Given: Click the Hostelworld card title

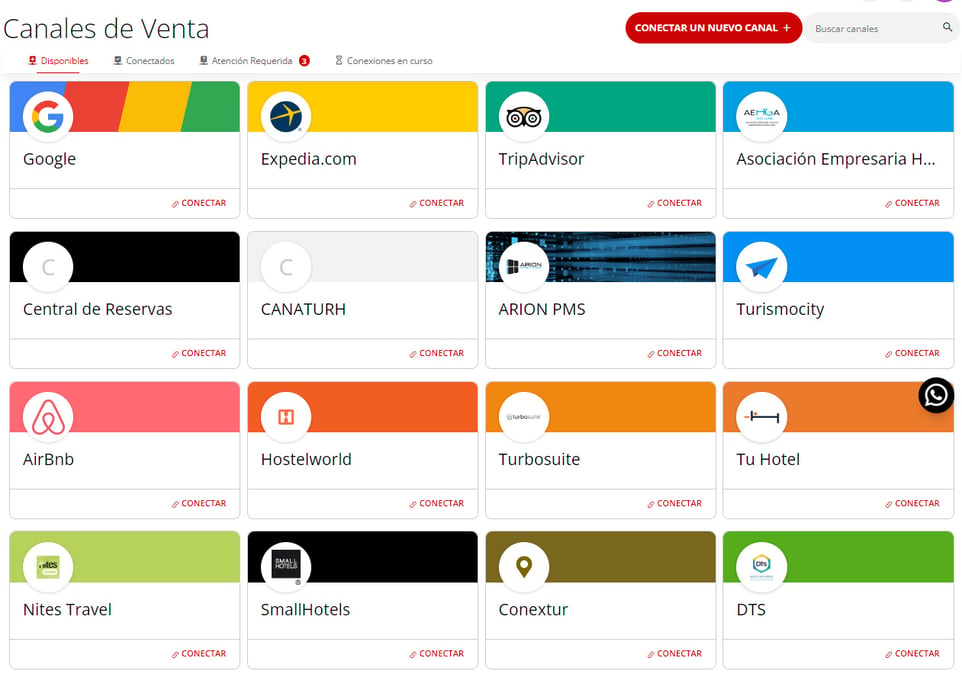Looking at the screenshot, I should [306, 459].
